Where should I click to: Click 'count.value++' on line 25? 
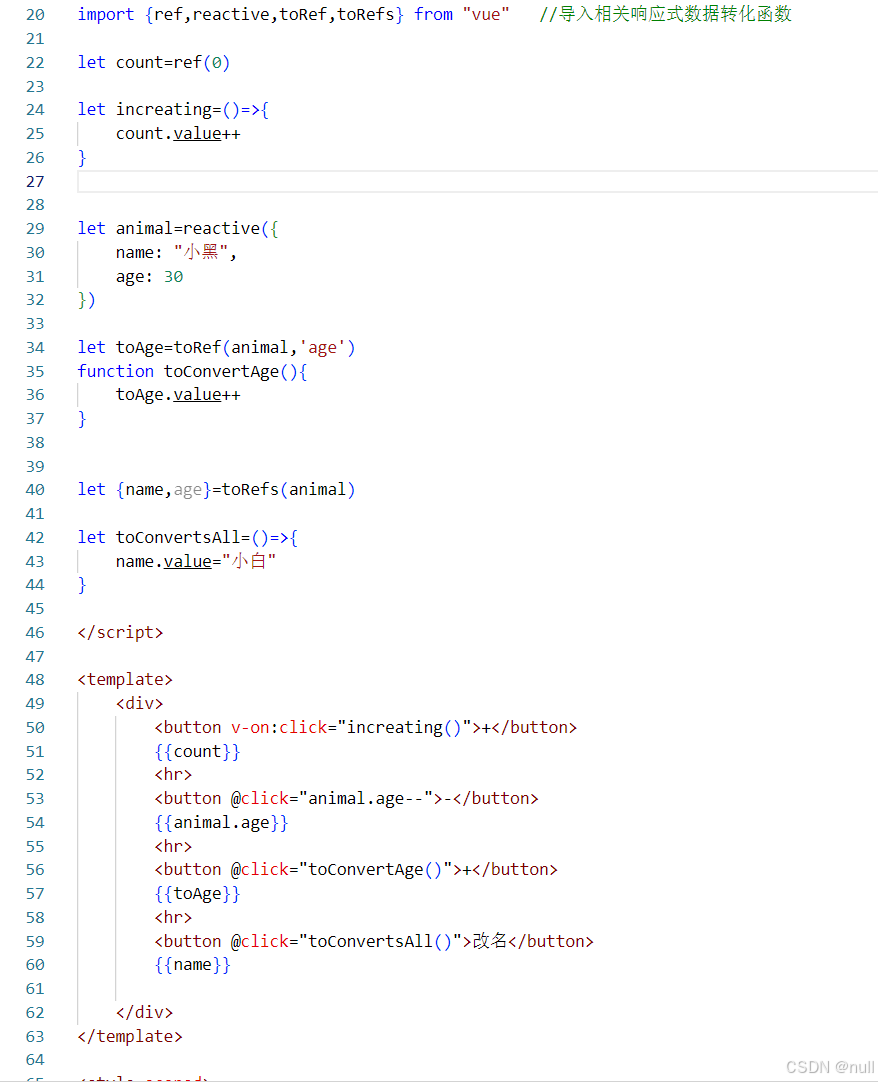(x=178, y=134)
